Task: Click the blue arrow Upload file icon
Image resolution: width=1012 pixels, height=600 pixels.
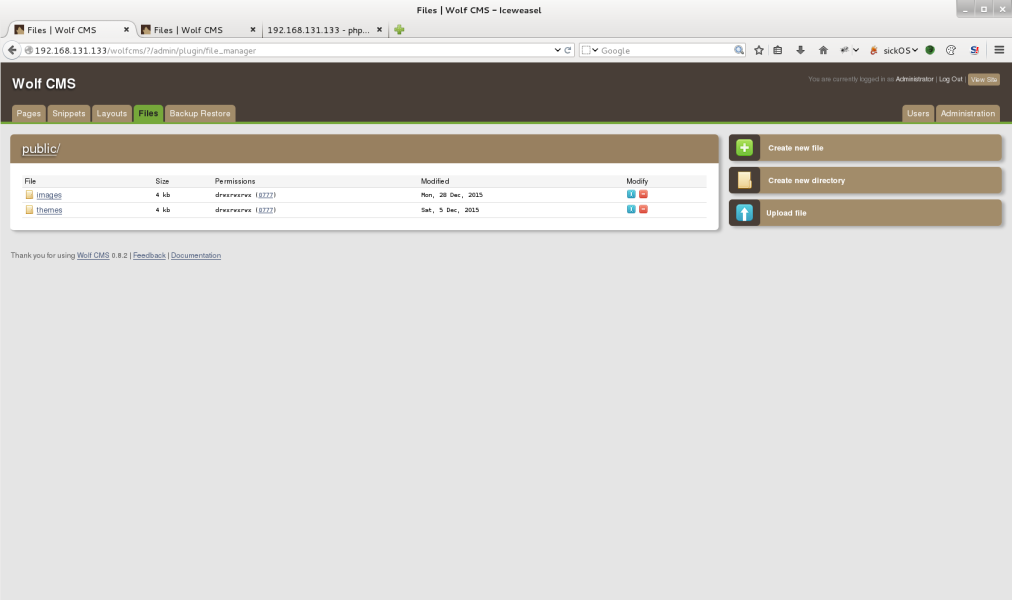Action: [744, 213]
